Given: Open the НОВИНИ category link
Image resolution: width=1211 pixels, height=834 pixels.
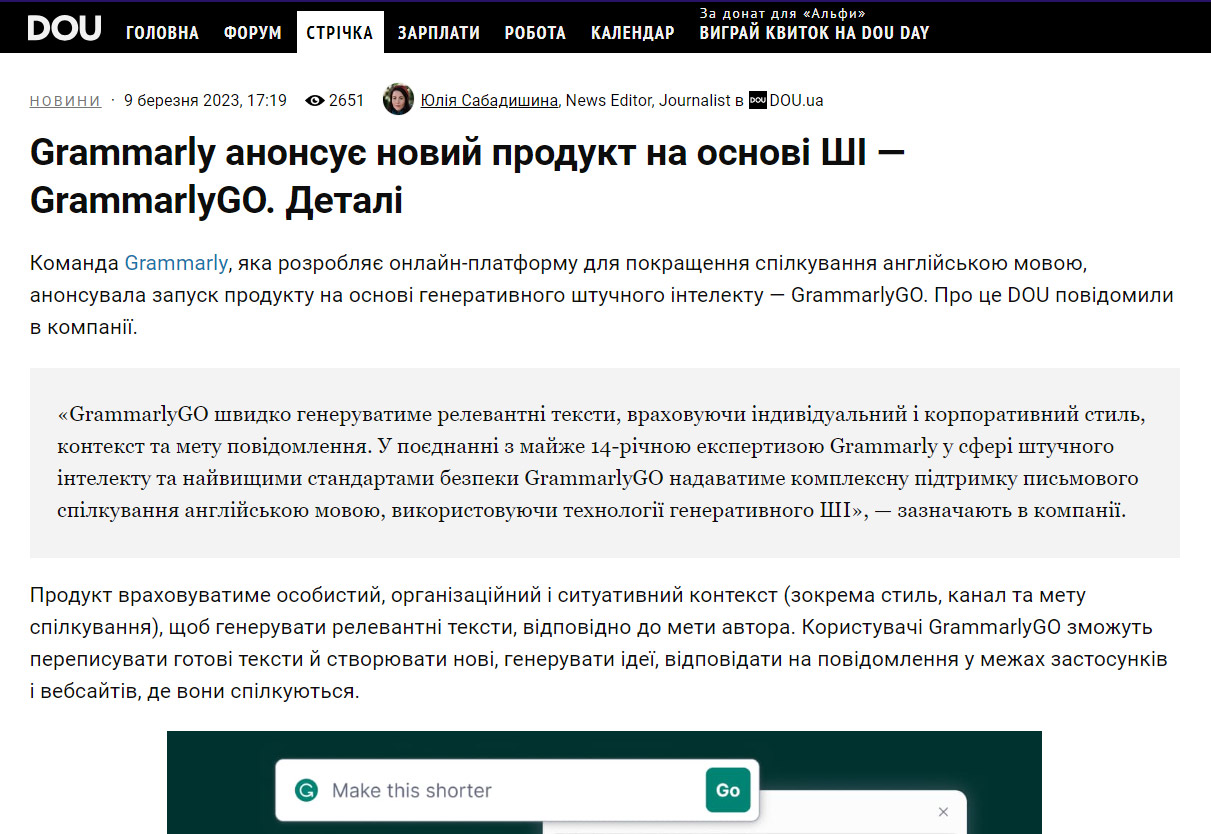Looking at the screenshot, I should [x=65, y=100].
